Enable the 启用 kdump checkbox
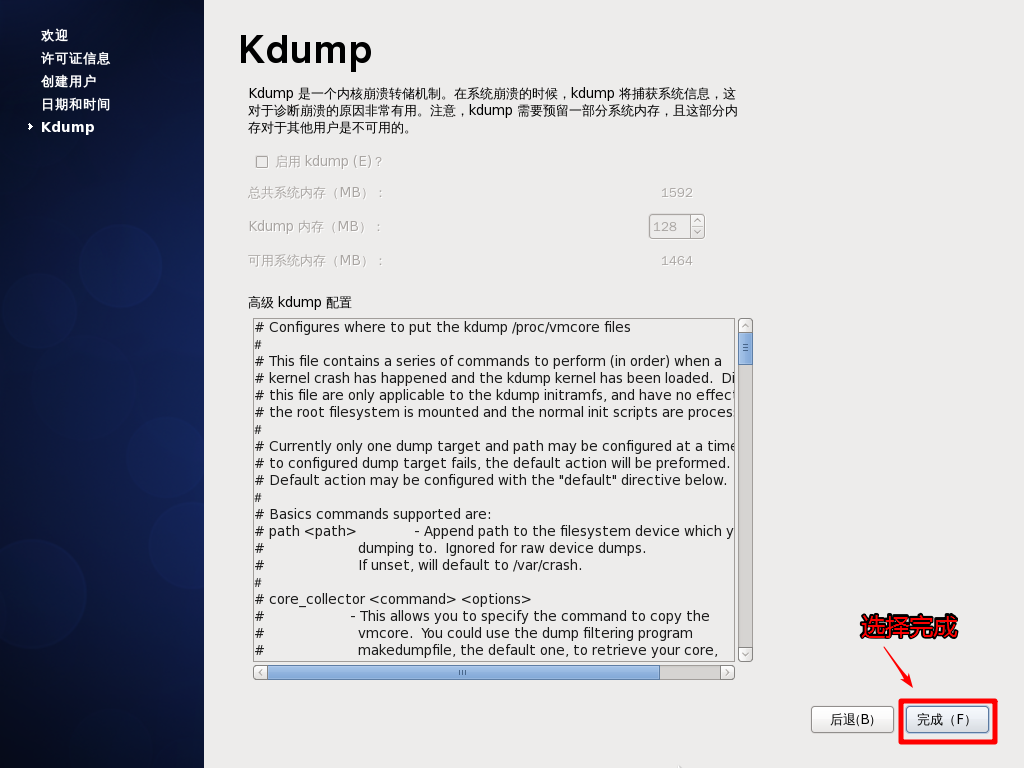1024x768 pixels. point(262,161)
